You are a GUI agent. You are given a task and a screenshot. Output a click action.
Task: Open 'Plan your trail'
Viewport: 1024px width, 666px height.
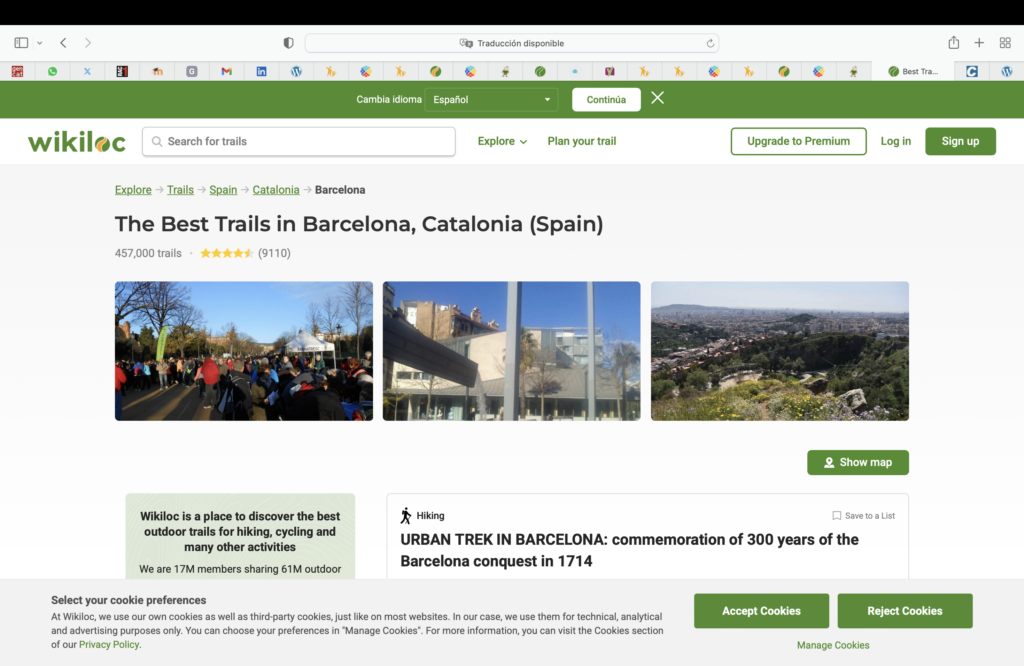click(582, 141)
